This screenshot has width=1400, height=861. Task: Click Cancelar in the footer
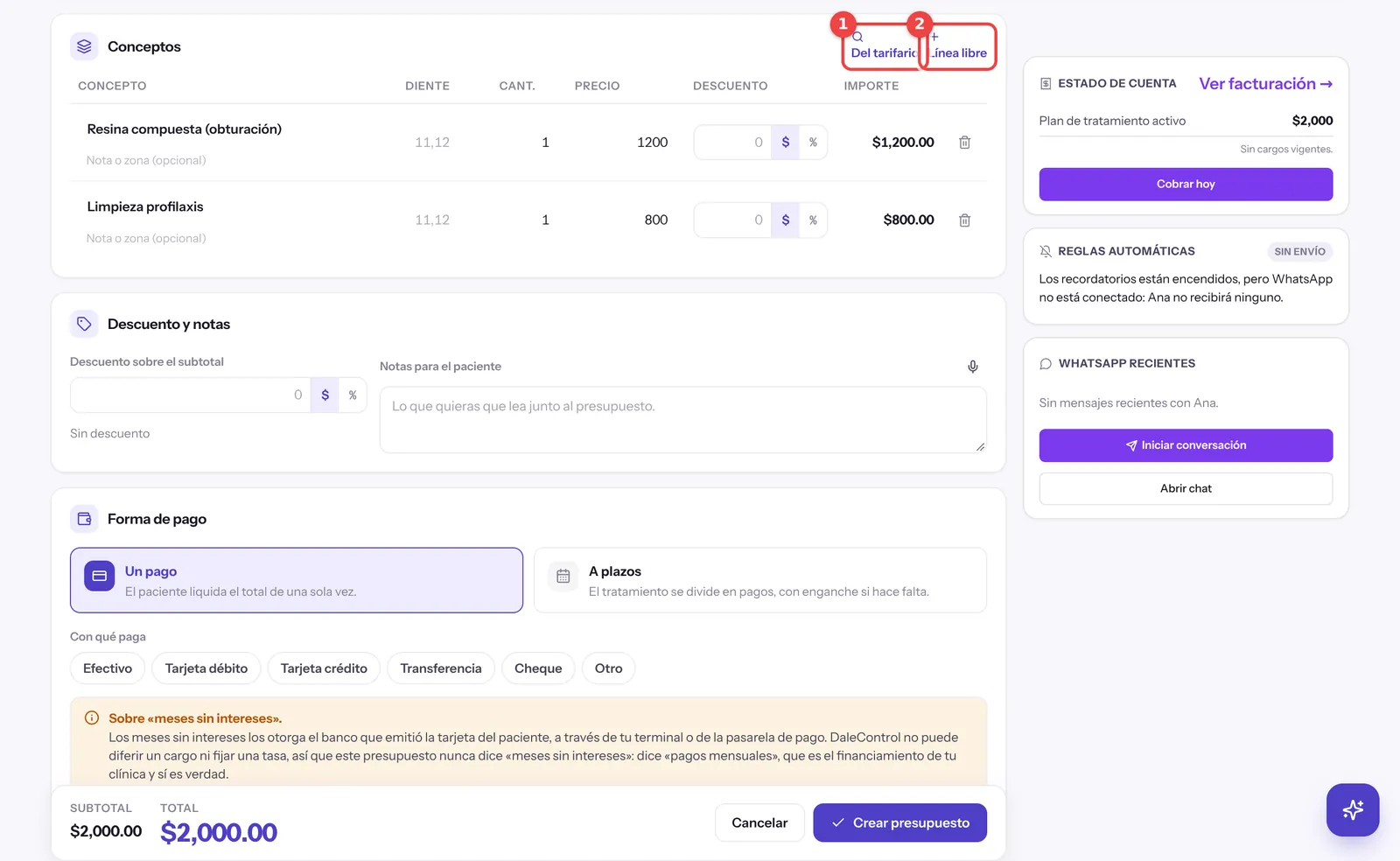click(759, 823)
